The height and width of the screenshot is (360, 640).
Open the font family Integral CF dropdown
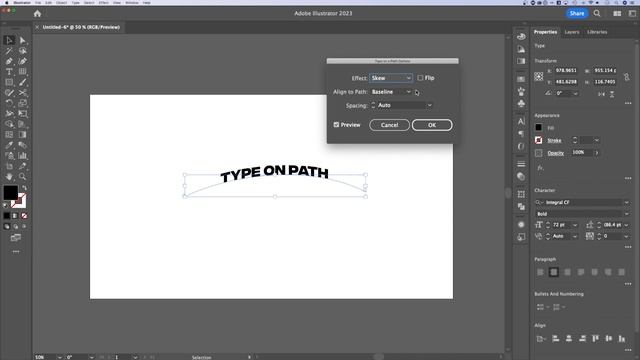pos(627,202)
